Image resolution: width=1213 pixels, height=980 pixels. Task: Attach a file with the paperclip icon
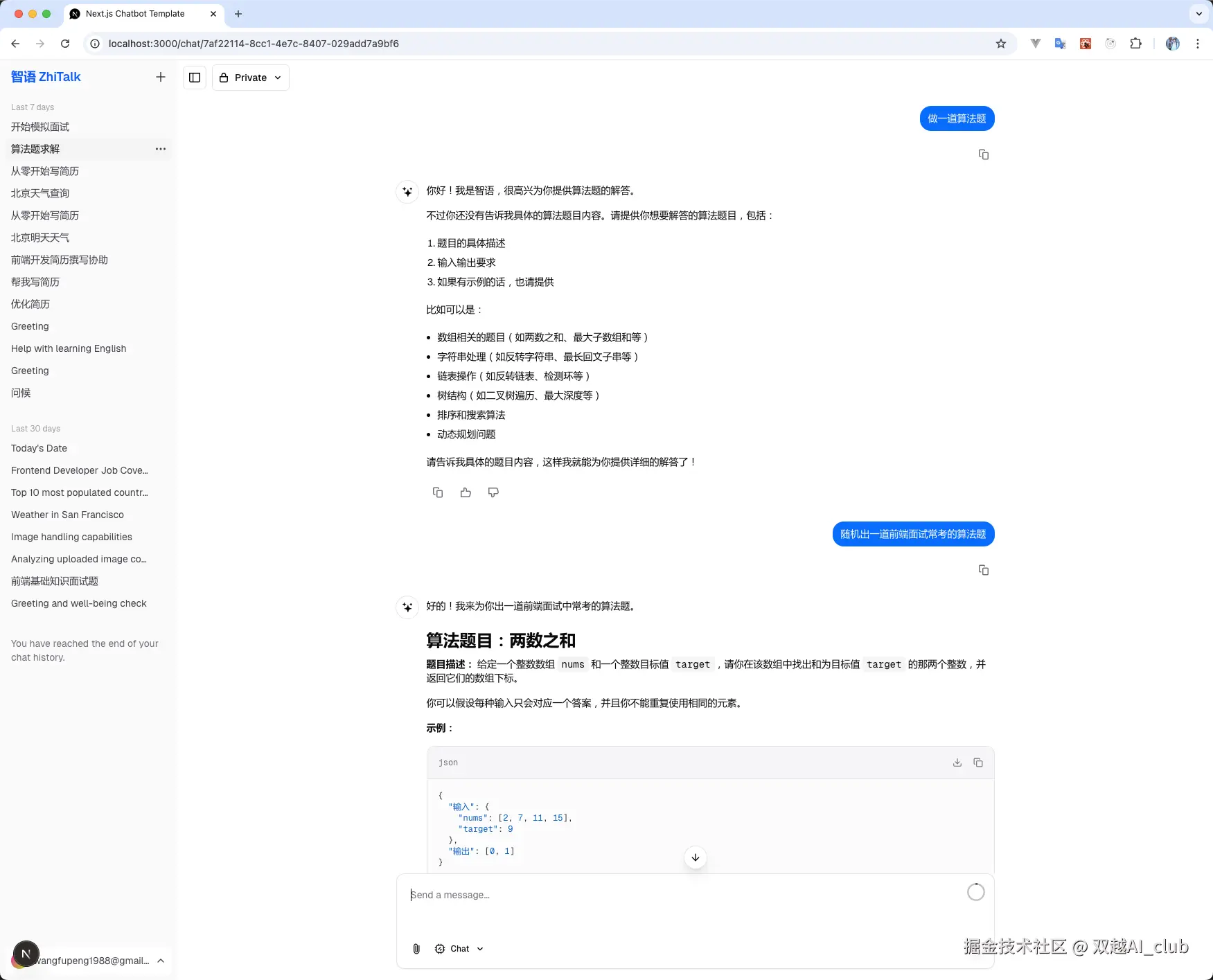point(416,948)
